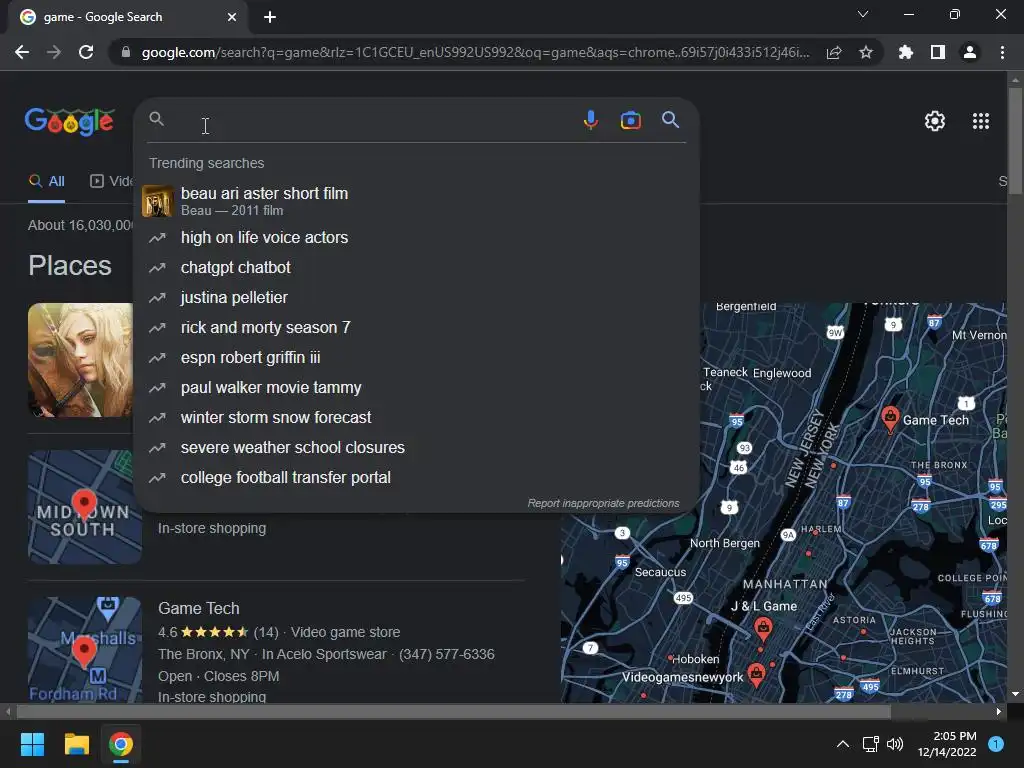
Task: Click into the Google search input field
Action: click(372, 120)
